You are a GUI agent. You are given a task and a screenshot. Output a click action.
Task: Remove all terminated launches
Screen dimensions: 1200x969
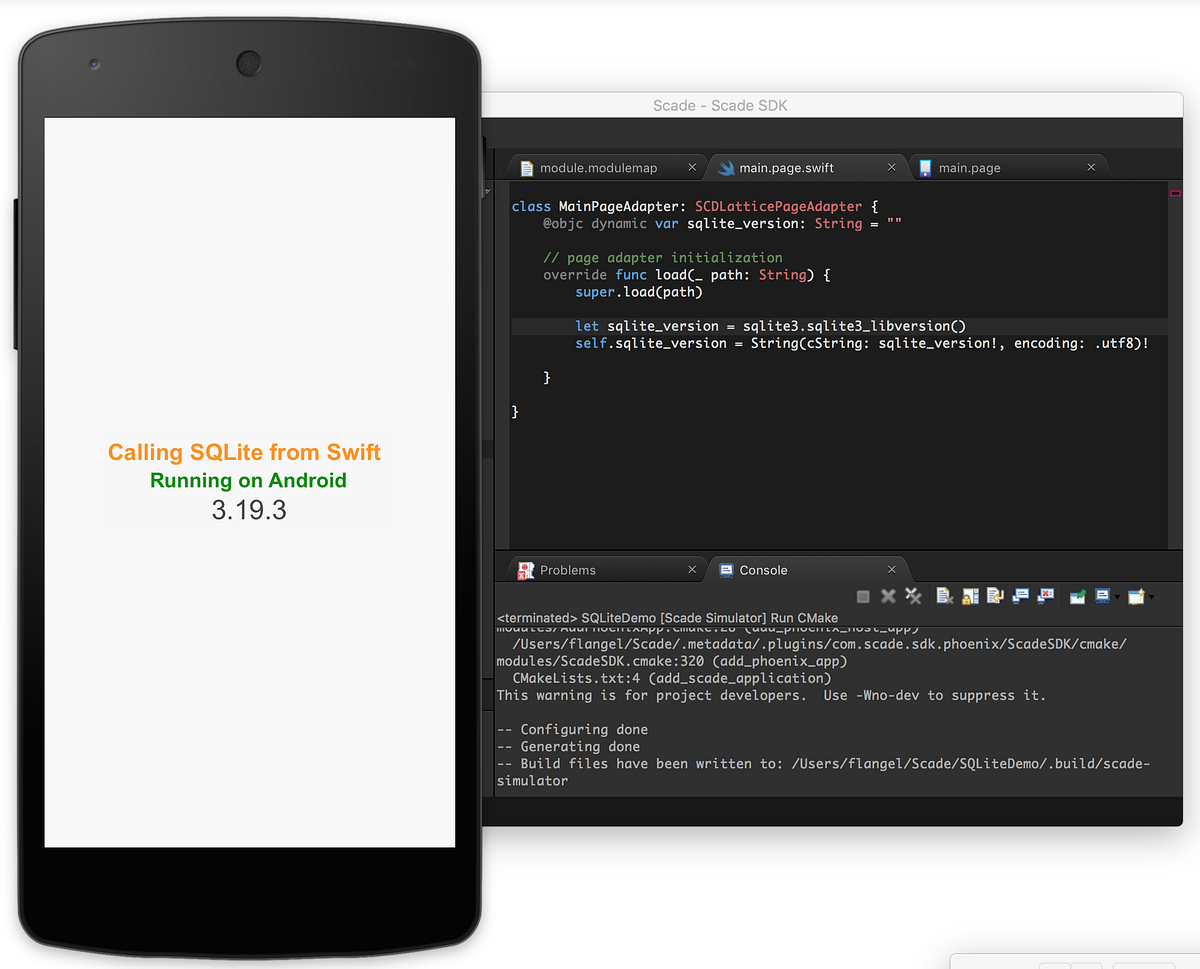tap(913, 596)
